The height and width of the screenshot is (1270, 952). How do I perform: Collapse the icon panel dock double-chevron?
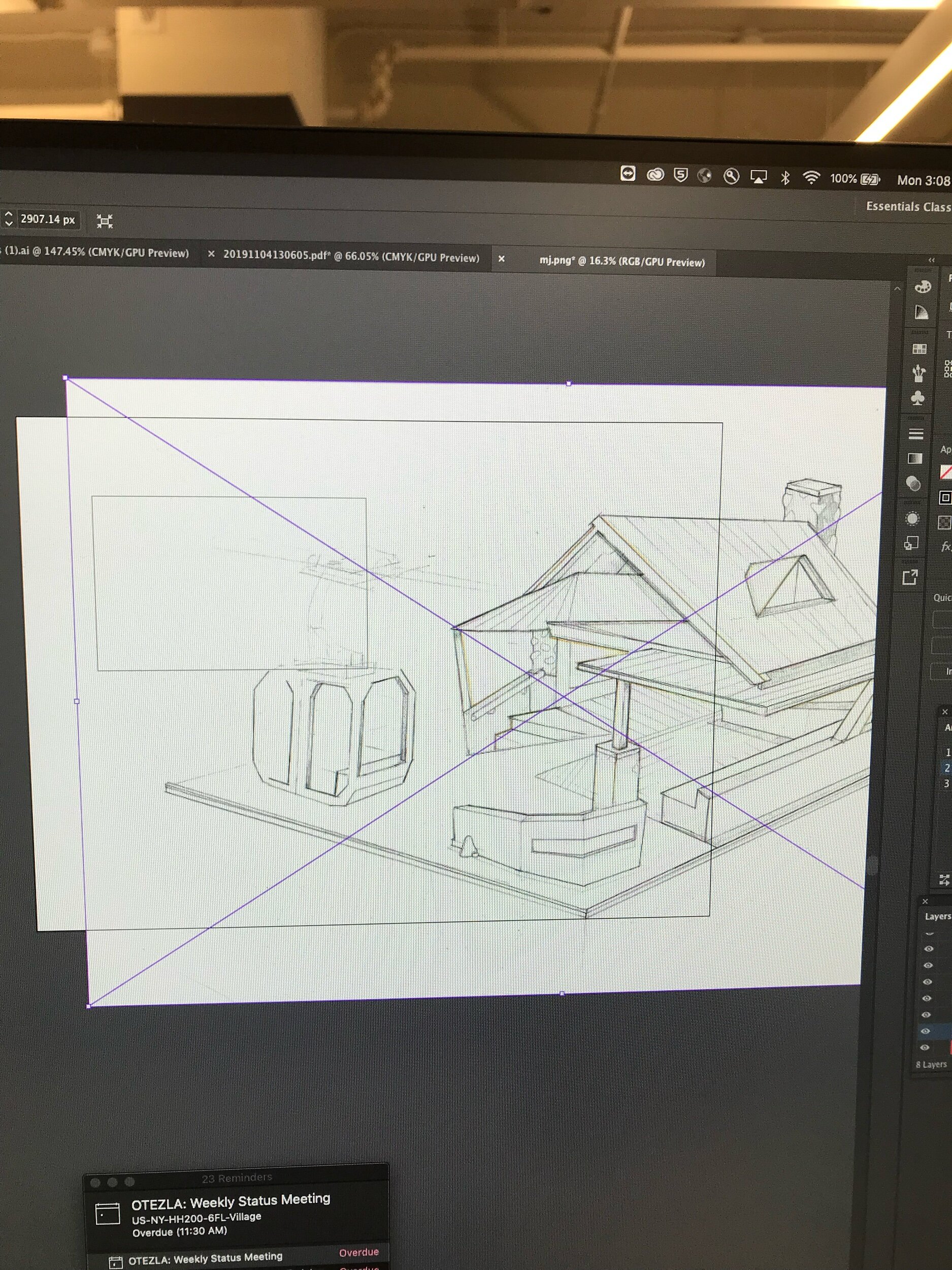click(931, 260)
